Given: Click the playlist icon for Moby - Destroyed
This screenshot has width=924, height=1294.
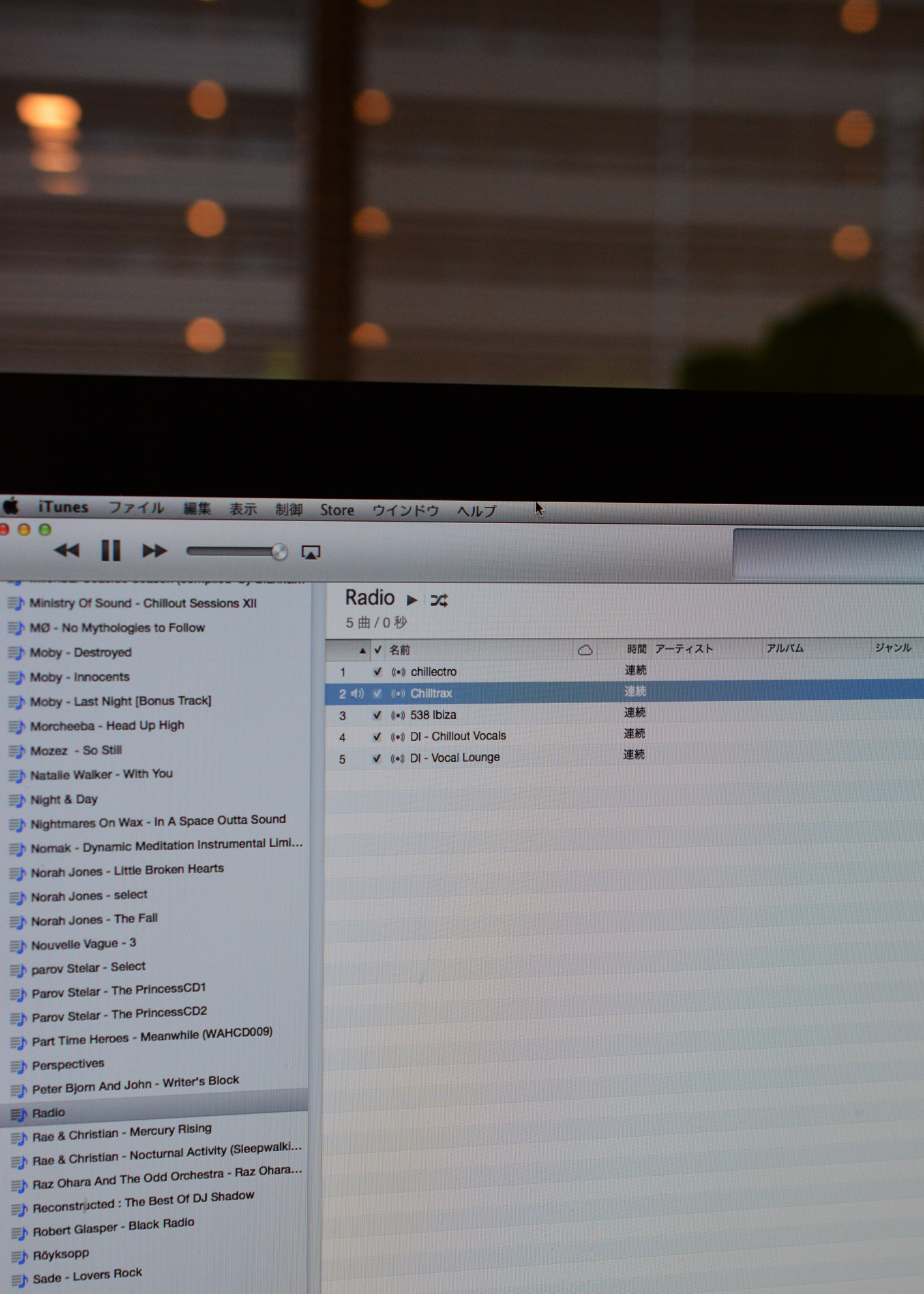Looking at the screenshot, I should [16, 653].
